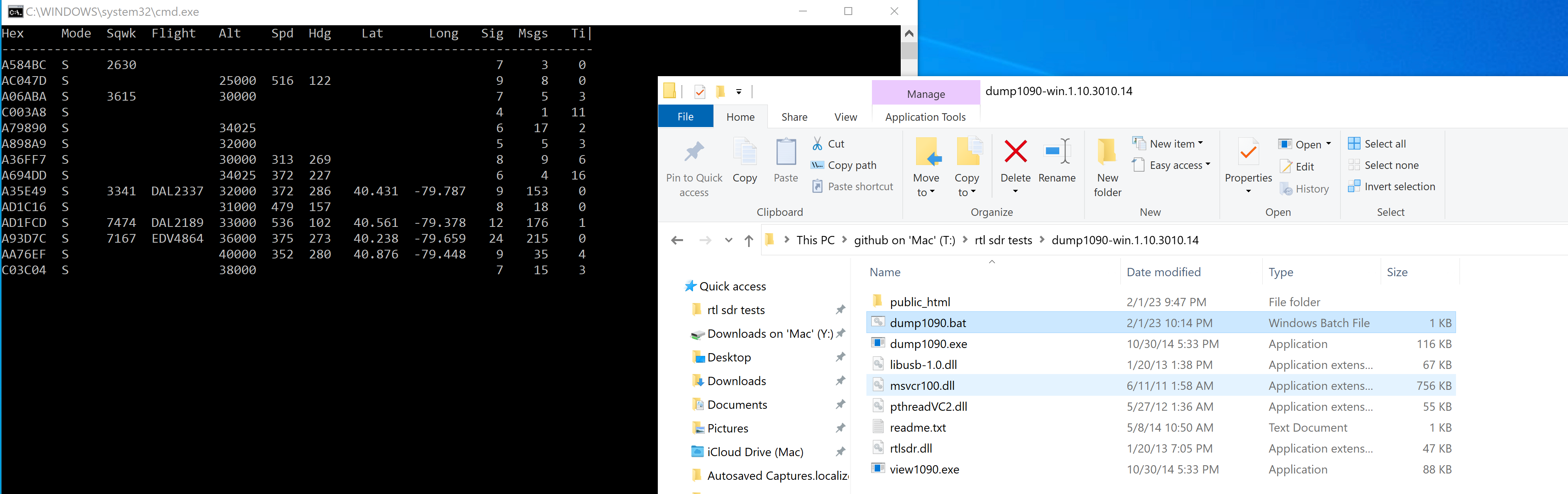Click the Pin to Quick access icon

click(x=694, y=152)
